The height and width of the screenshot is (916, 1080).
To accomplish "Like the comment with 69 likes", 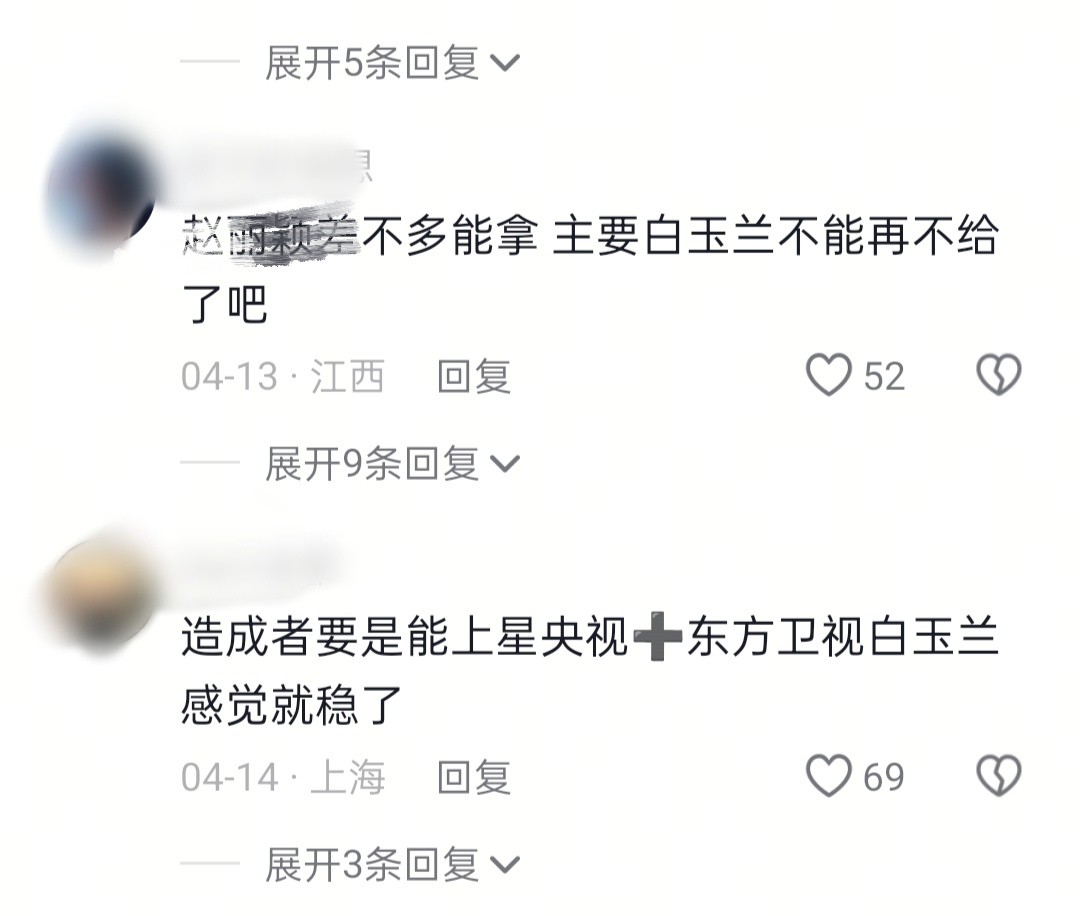I will [829, 776].
